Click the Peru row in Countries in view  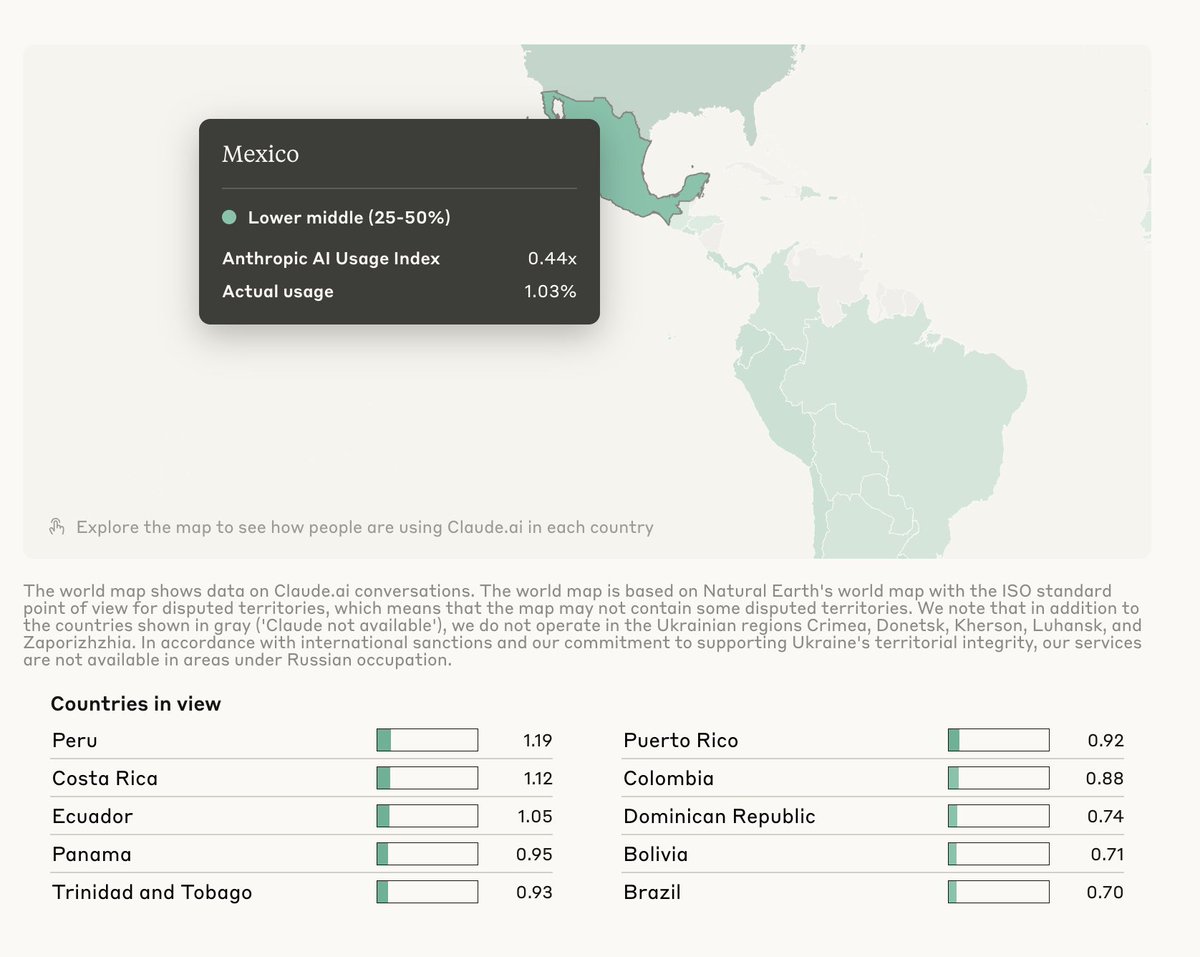tap(302, 740)
